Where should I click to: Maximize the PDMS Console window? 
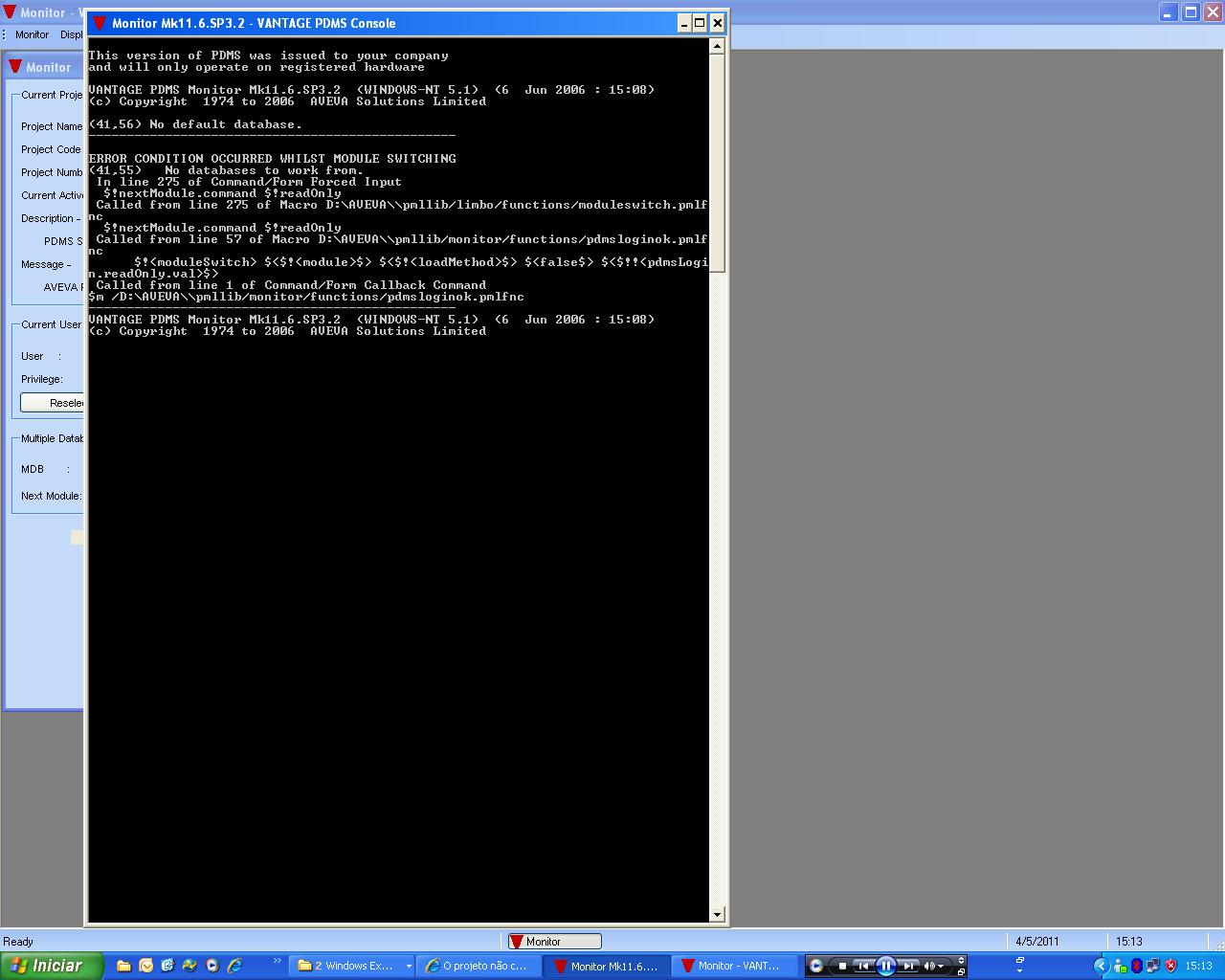pyautogui.click(x=700, y=23)
